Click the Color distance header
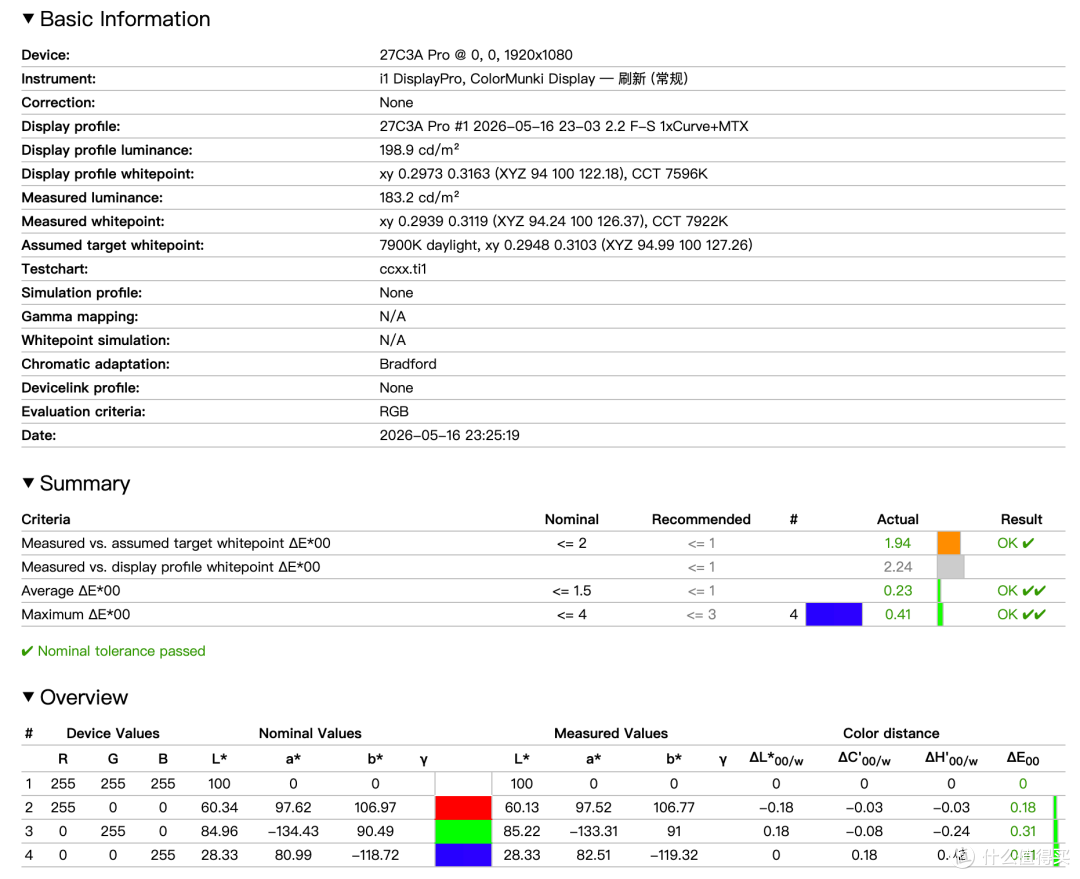The width and height of the screenshot is (1080, 879). pos(891,733)
